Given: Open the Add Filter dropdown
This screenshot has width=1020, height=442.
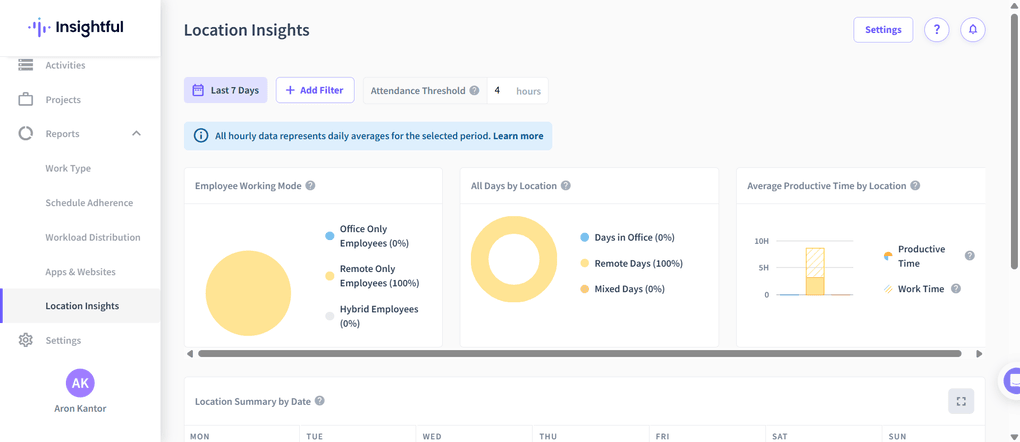Looking at the screenshot, I should coord(315,90).
